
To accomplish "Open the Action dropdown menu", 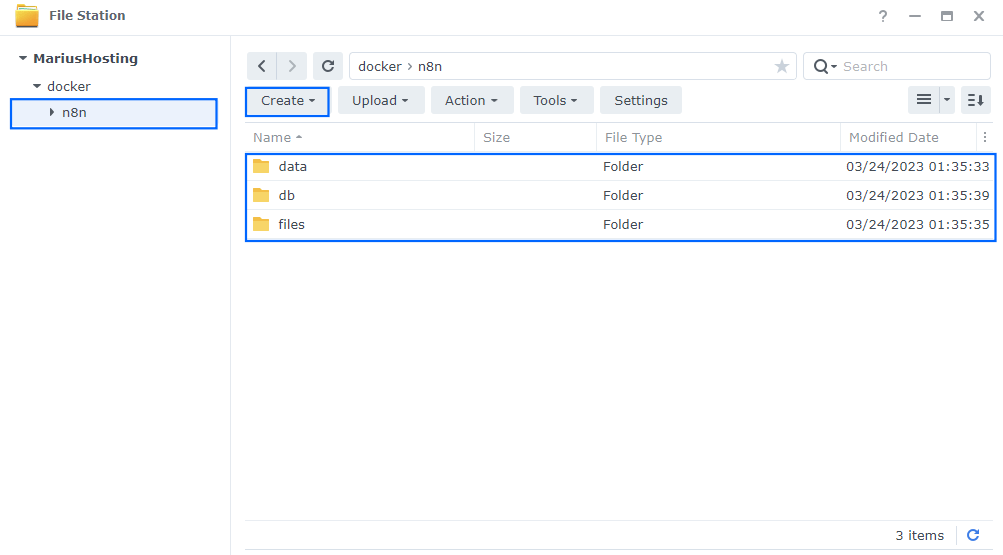I will [x=471, y=100].
